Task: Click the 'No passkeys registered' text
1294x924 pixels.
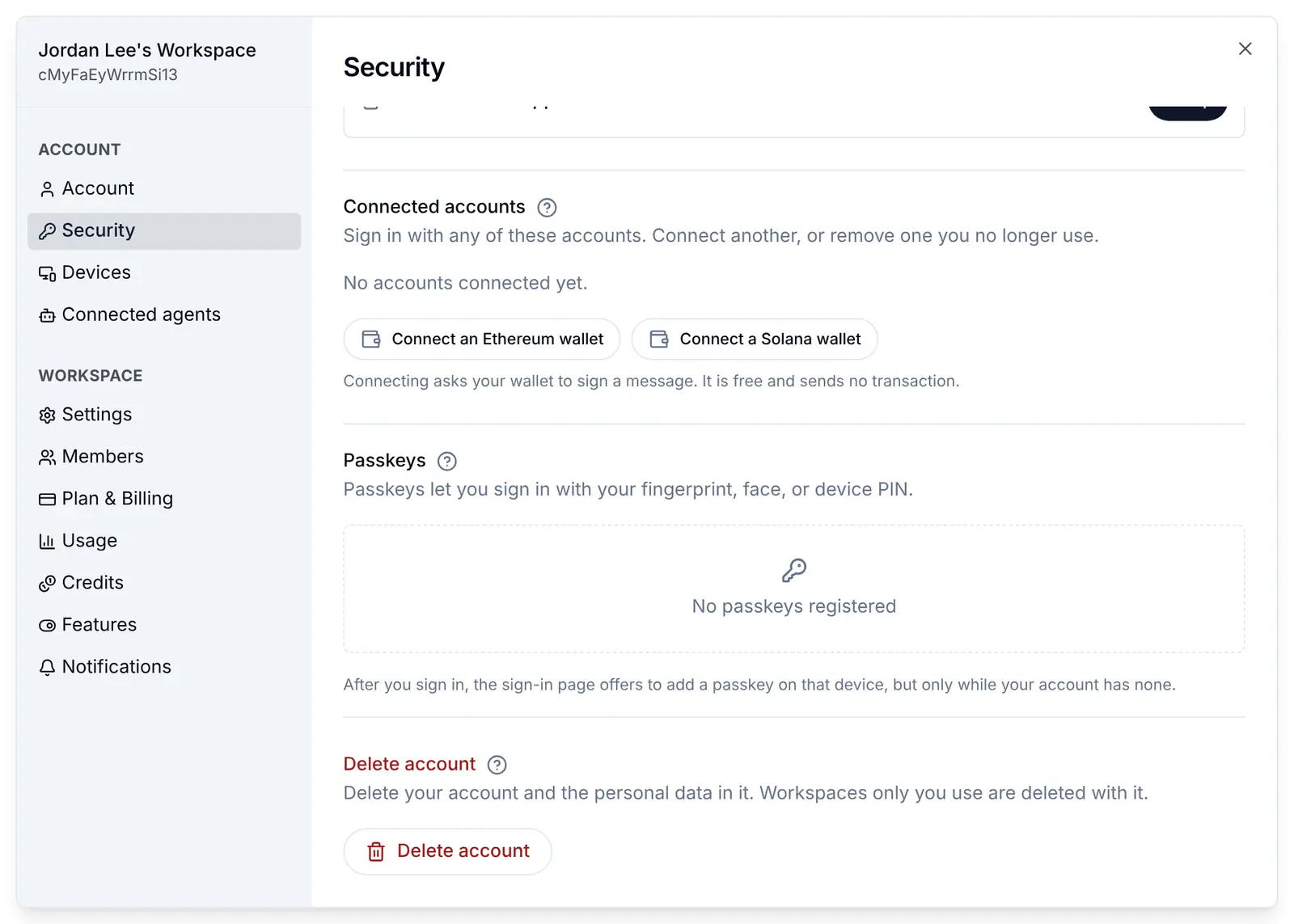Action: click(x=794, y=606)
